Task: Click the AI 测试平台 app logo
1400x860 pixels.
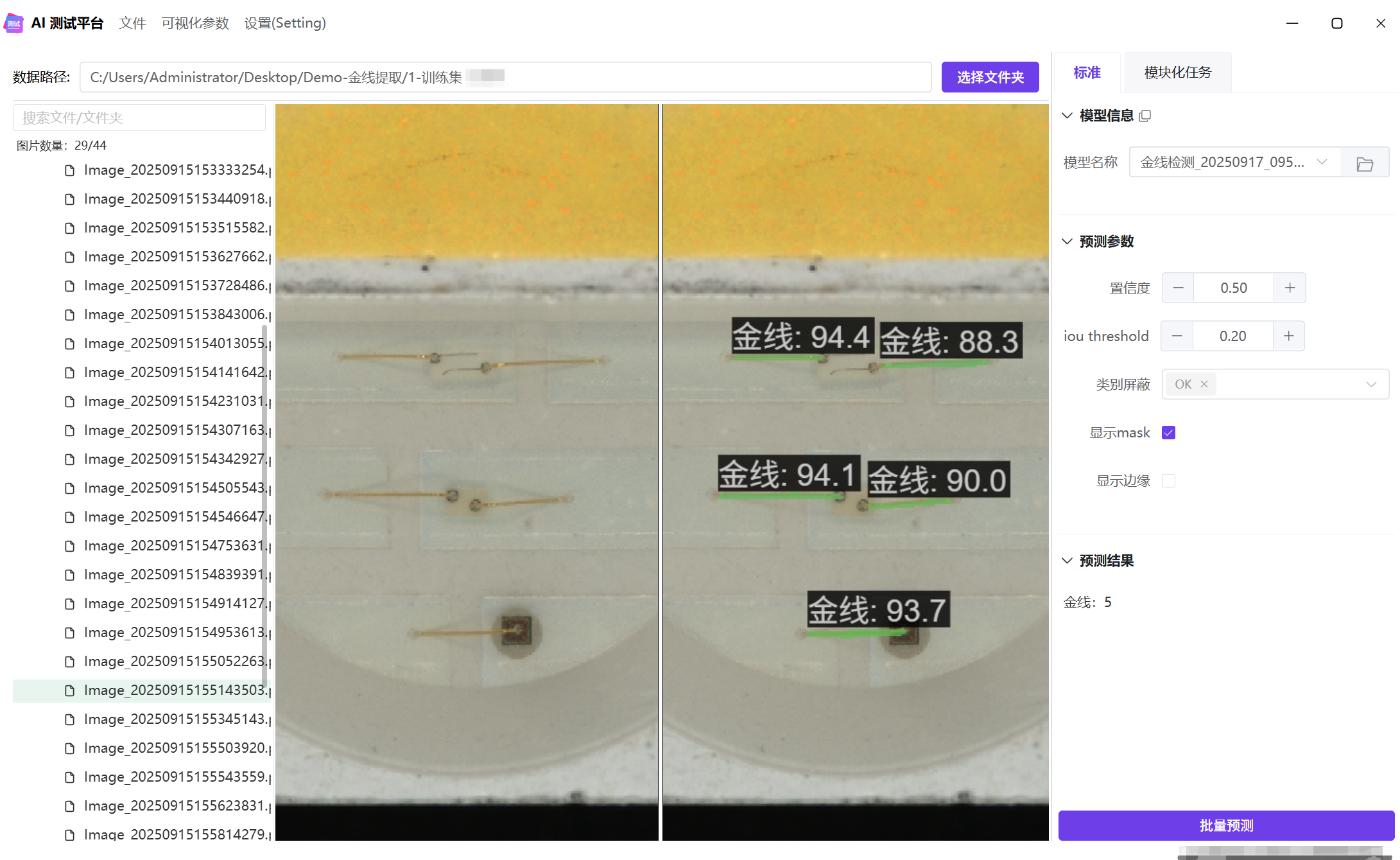Action: tap(14, 23)
